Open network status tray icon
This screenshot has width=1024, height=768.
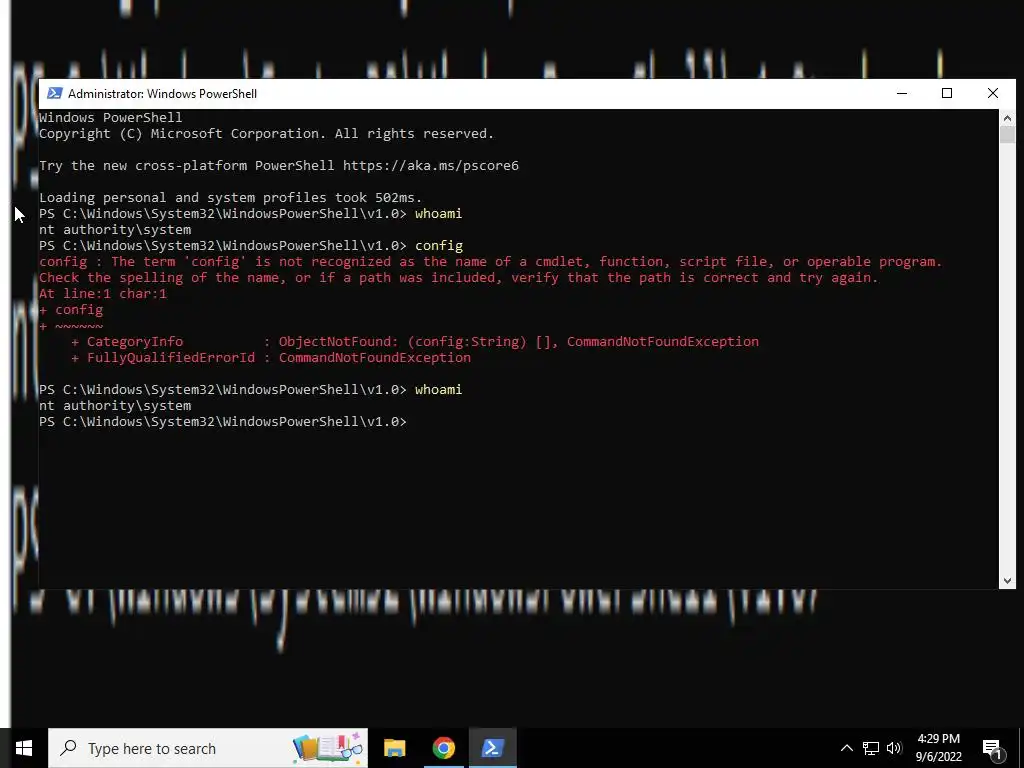(871, 748)
